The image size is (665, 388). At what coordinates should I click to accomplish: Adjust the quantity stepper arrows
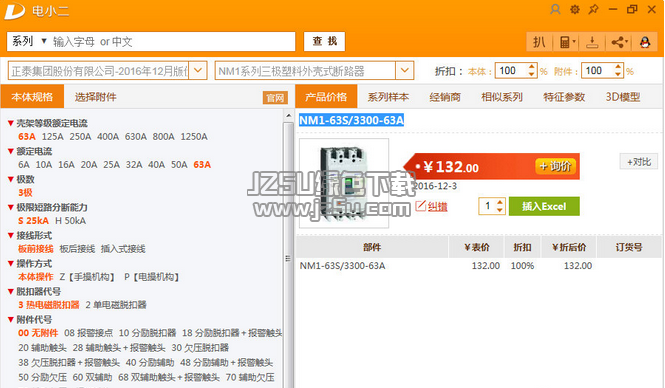tap(500, 206)
